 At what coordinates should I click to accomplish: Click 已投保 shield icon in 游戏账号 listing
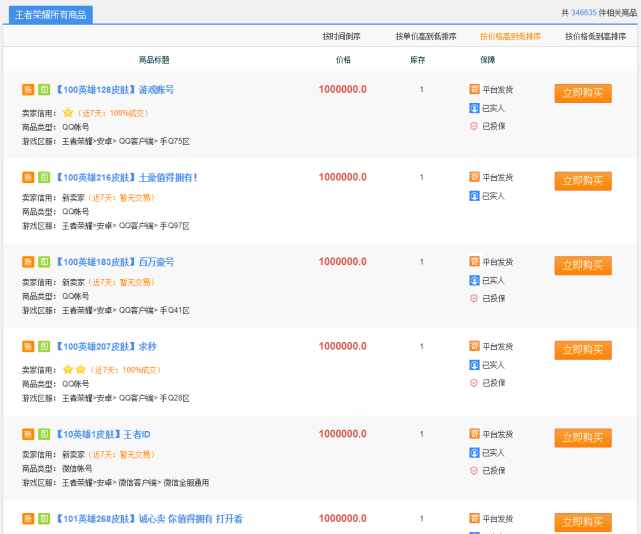[x=474, y=126]
